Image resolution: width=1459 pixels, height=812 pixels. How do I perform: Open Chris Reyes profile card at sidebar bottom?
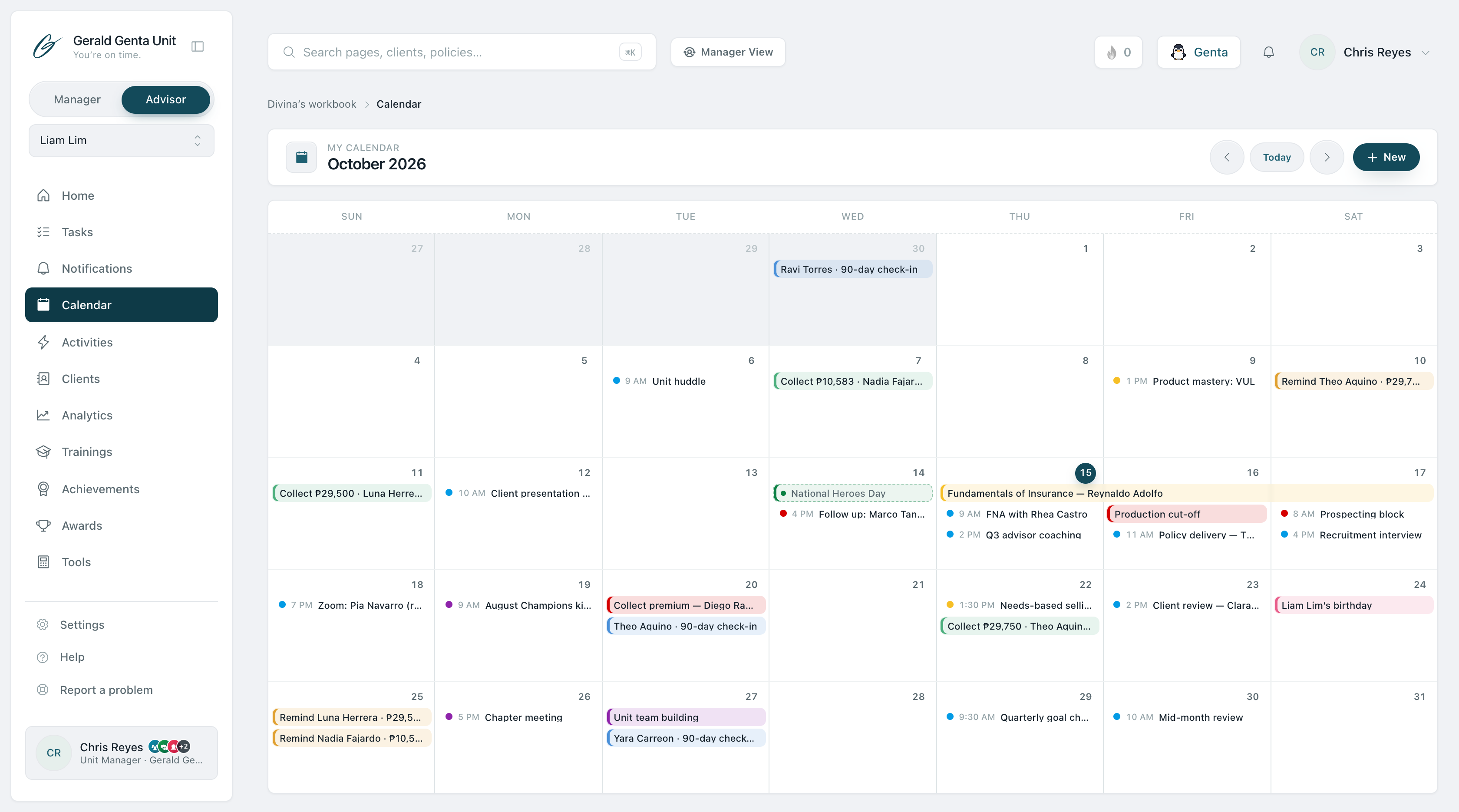121,753
